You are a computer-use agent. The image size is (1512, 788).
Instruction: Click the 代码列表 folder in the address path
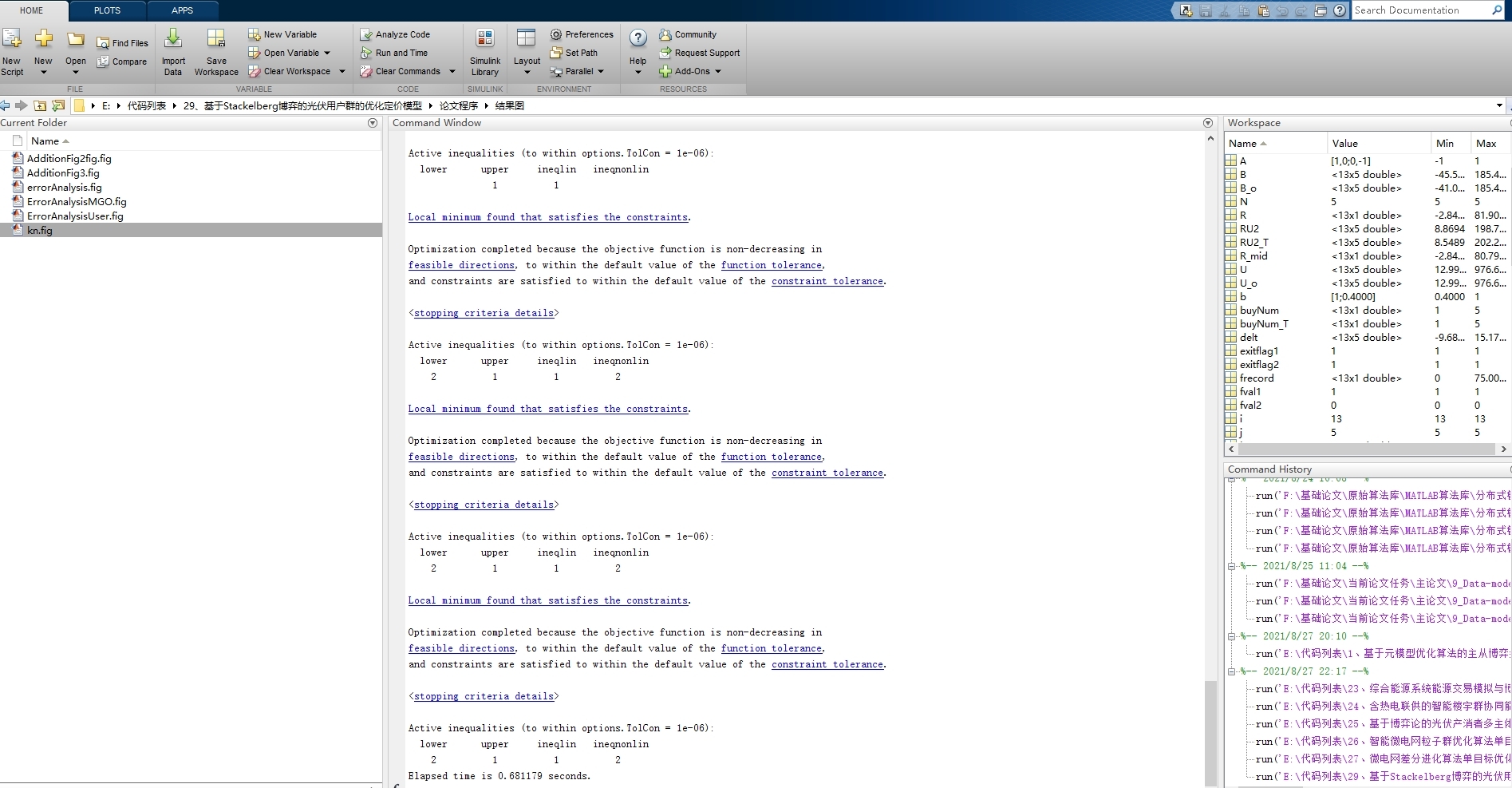coord(147,105)
